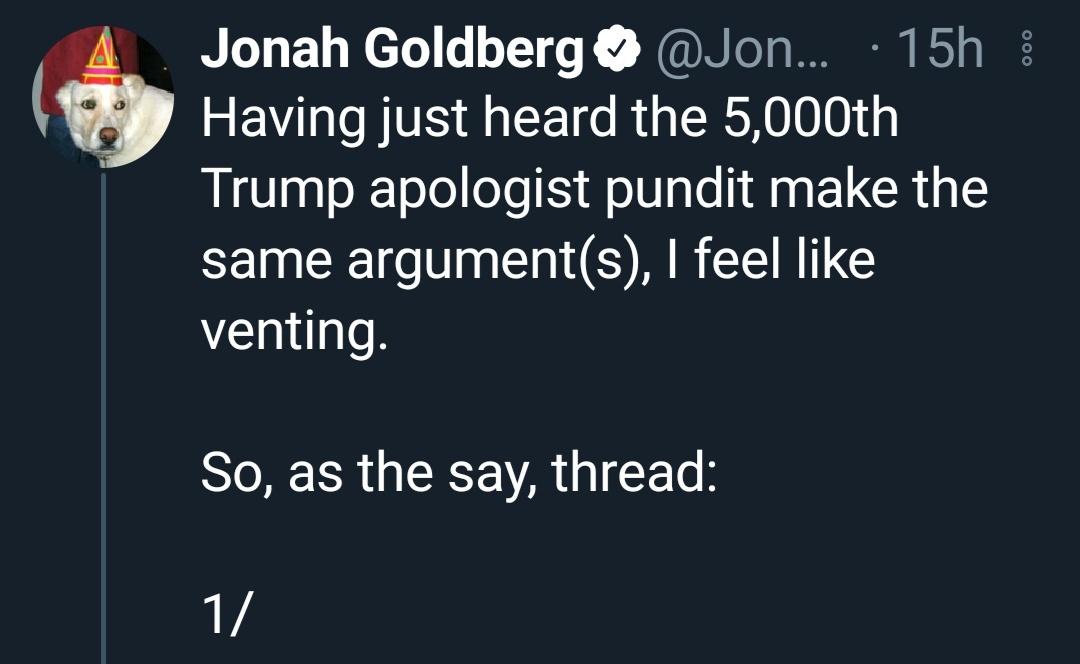Image resolution: width=1080 pixels, height=664 pixels.
Task: Click the party hat in the avatar
Action: click(101, 60)
